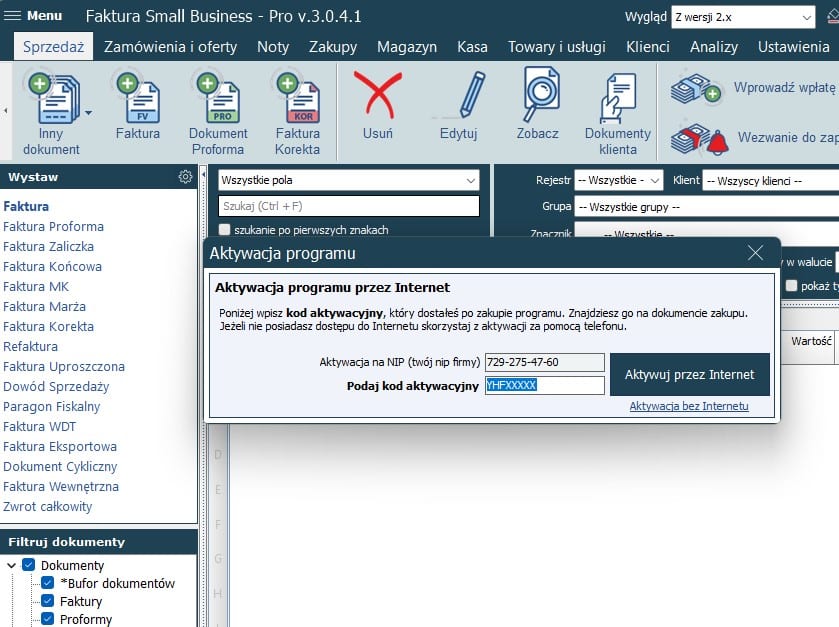Viewport: 839px width, 627px height.
Task: Click Aktywacja bez Internetu link
Action: click(689, 406)
